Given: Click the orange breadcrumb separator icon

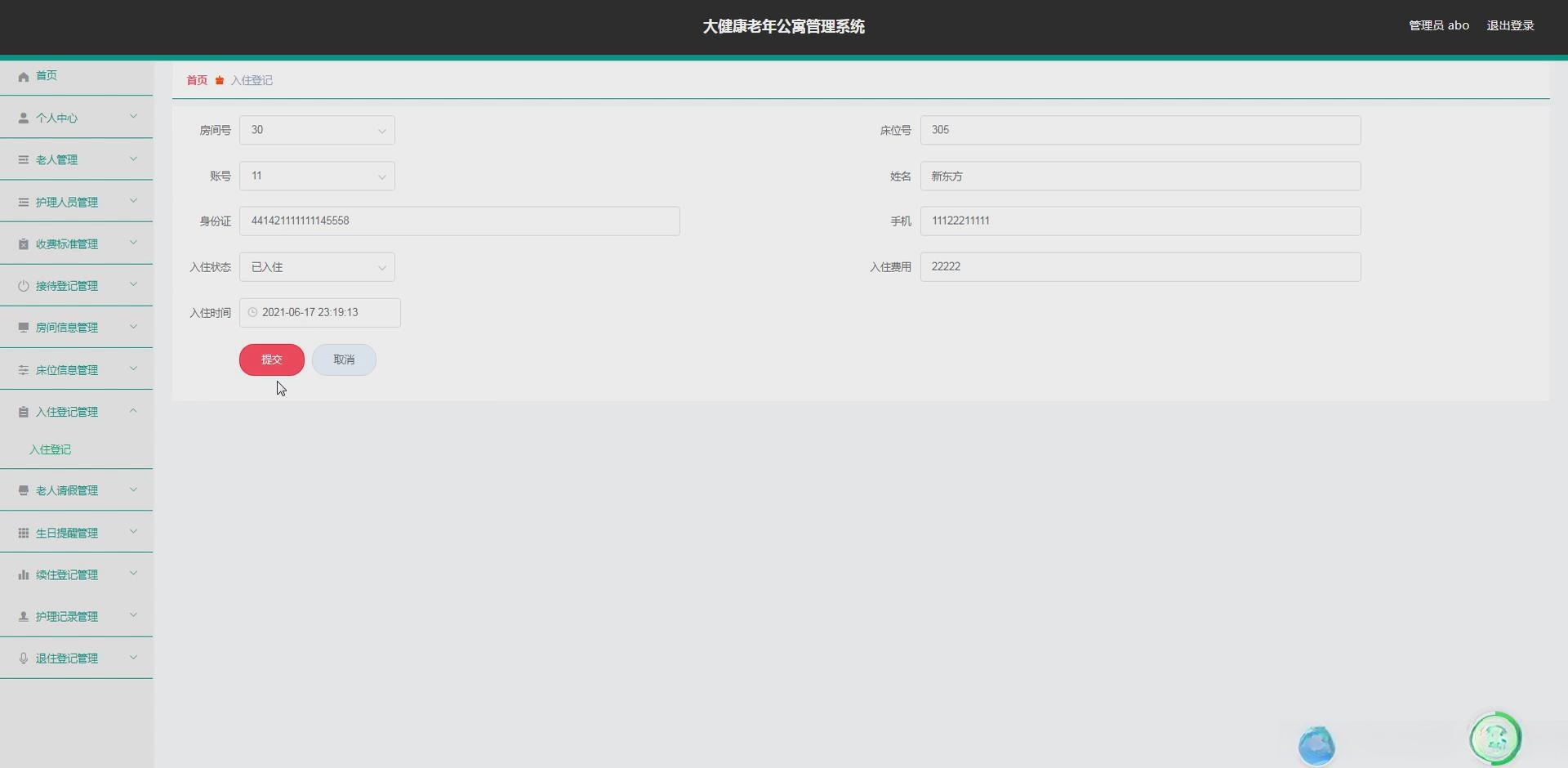Looking at the screenshot, I should (x=220, y=80).
